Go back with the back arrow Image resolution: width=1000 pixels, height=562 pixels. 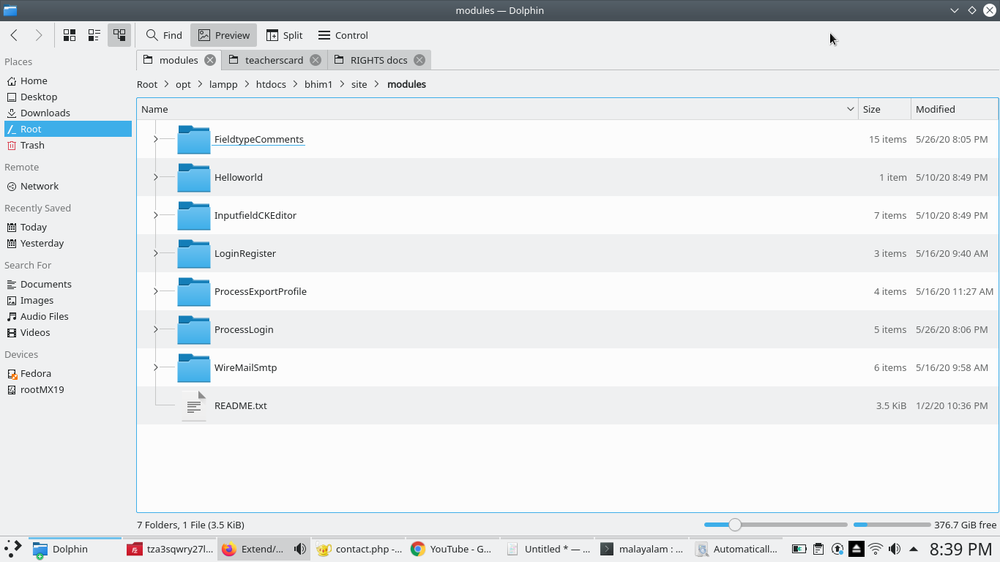pos(14,35)
